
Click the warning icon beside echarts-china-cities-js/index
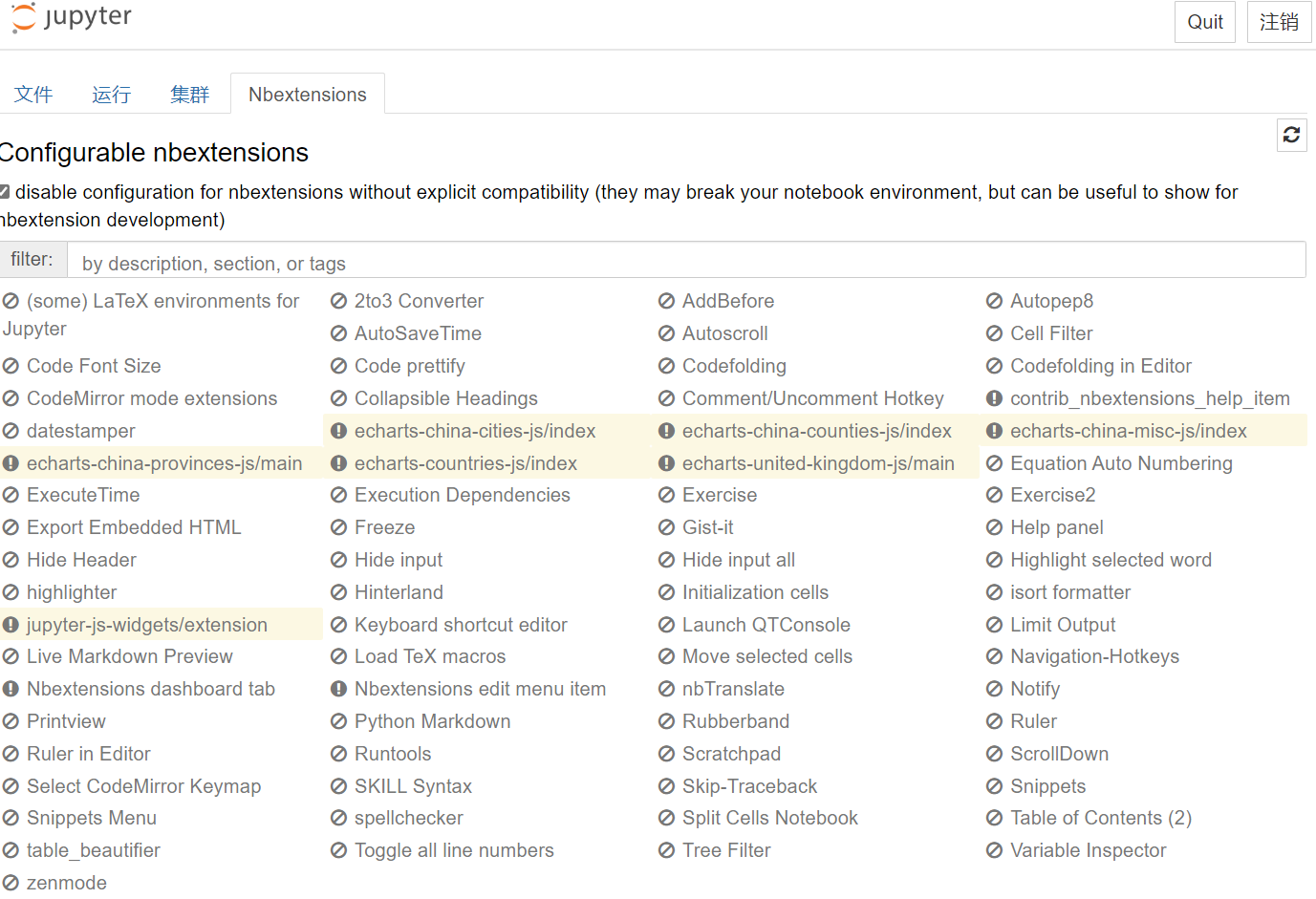click(338, 431)
